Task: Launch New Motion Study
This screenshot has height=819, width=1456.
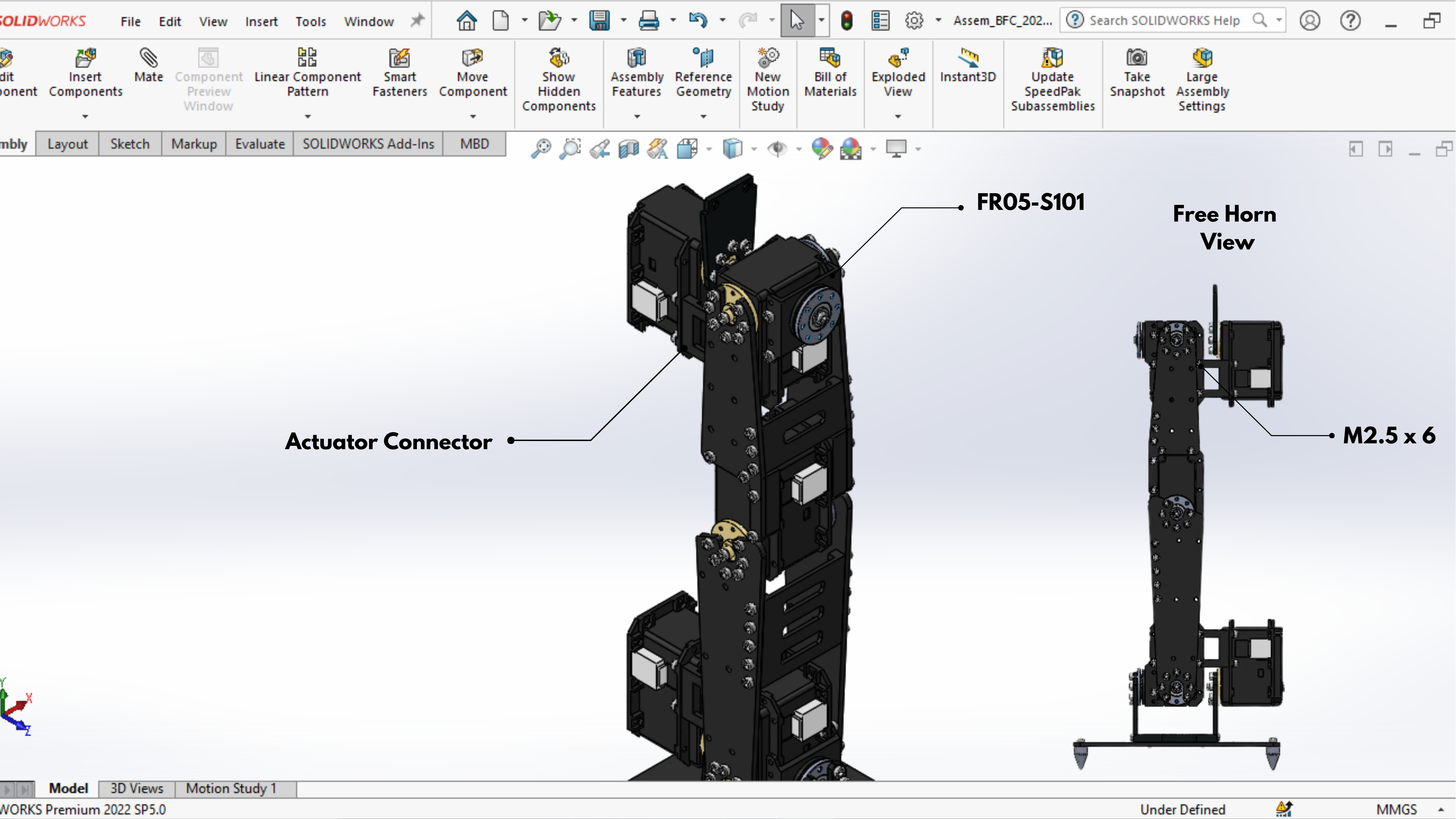Action: coord(767,79)
